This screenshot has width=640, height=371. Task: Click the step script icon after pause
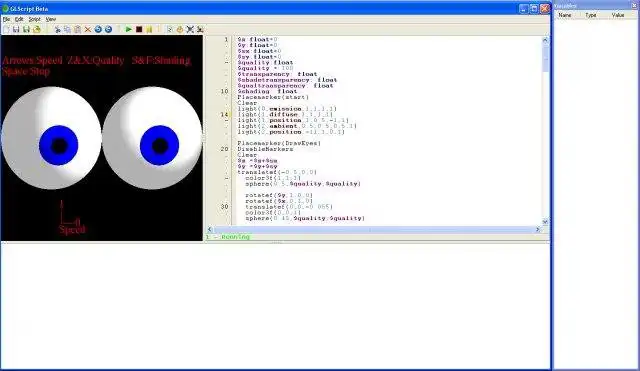[x=169, y=29]
